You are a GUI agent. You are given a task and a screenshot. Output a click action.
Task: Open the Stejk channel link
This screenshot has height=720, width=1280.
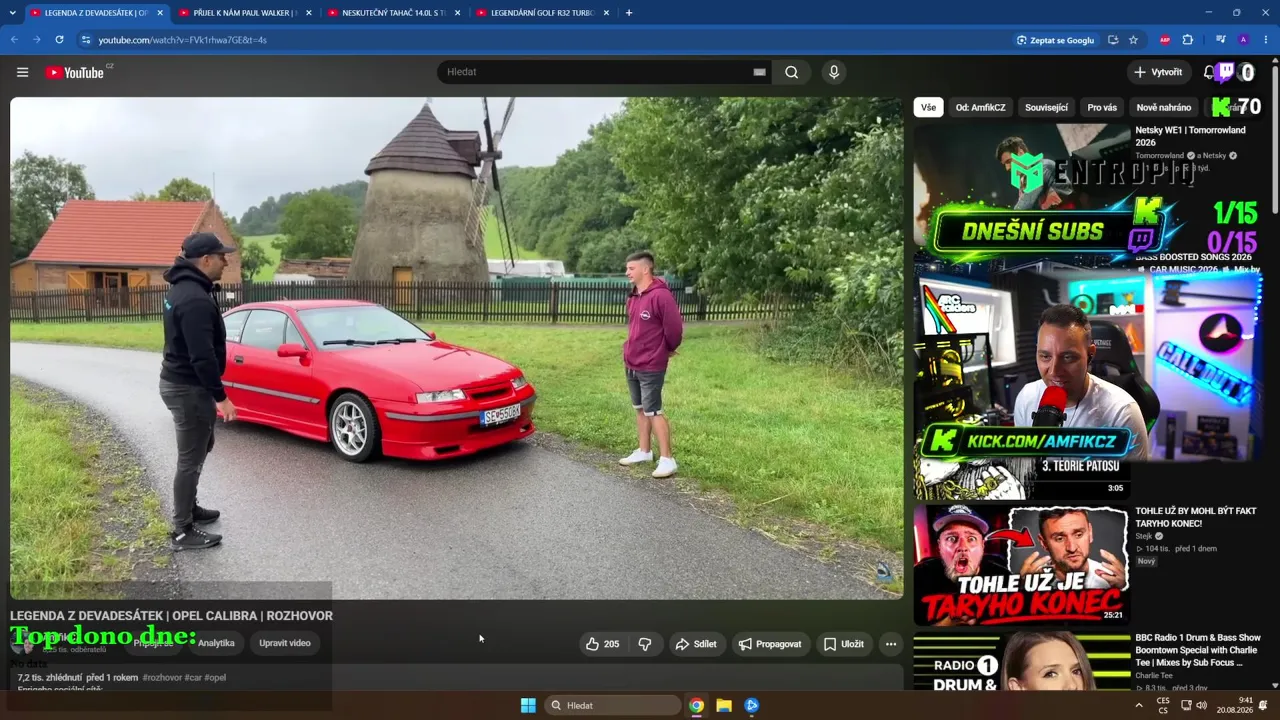[x=1144, y=536]
